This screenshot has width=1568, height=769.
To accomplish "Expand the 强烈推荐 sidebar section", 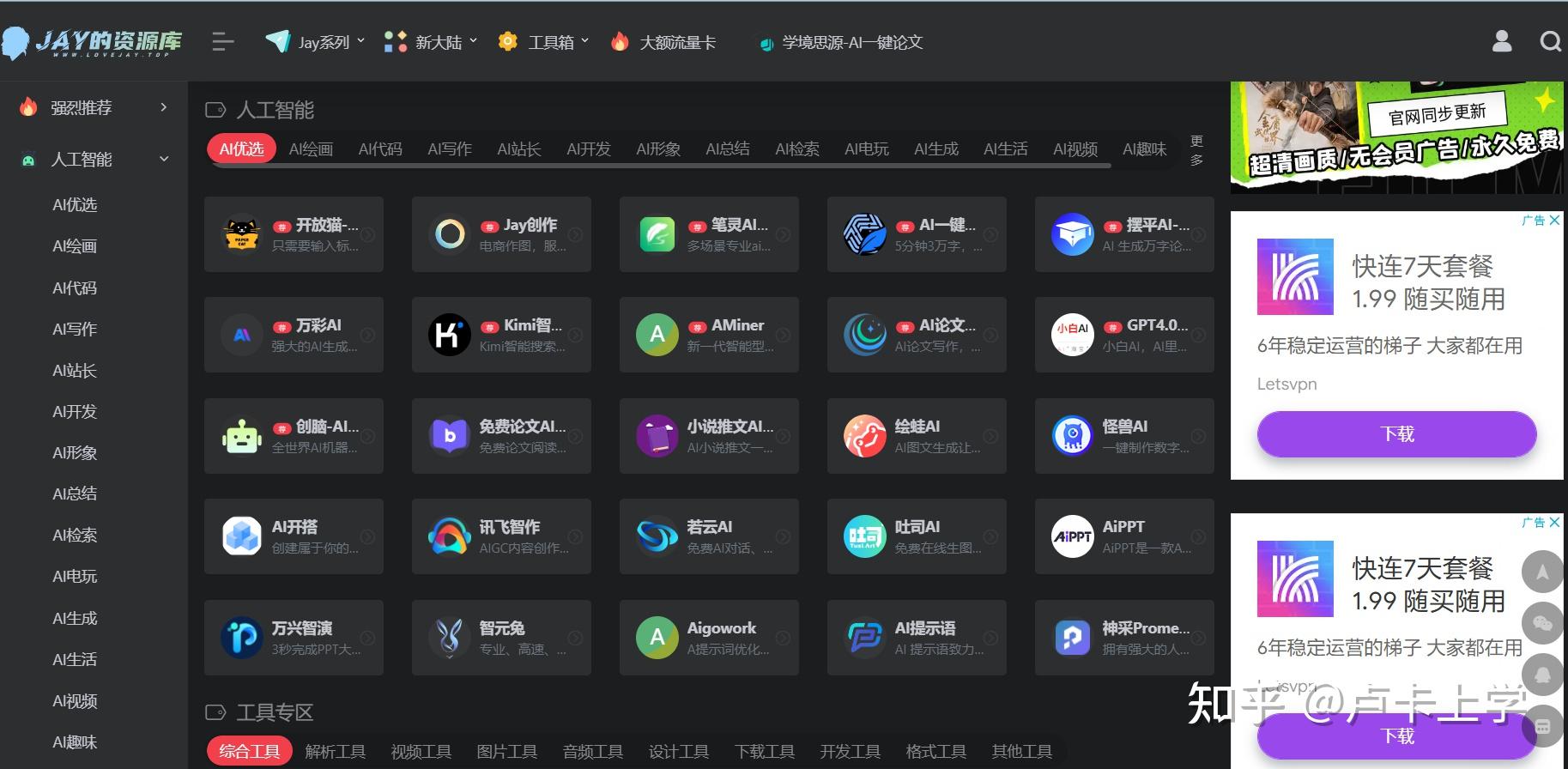I will coord(94,107).
